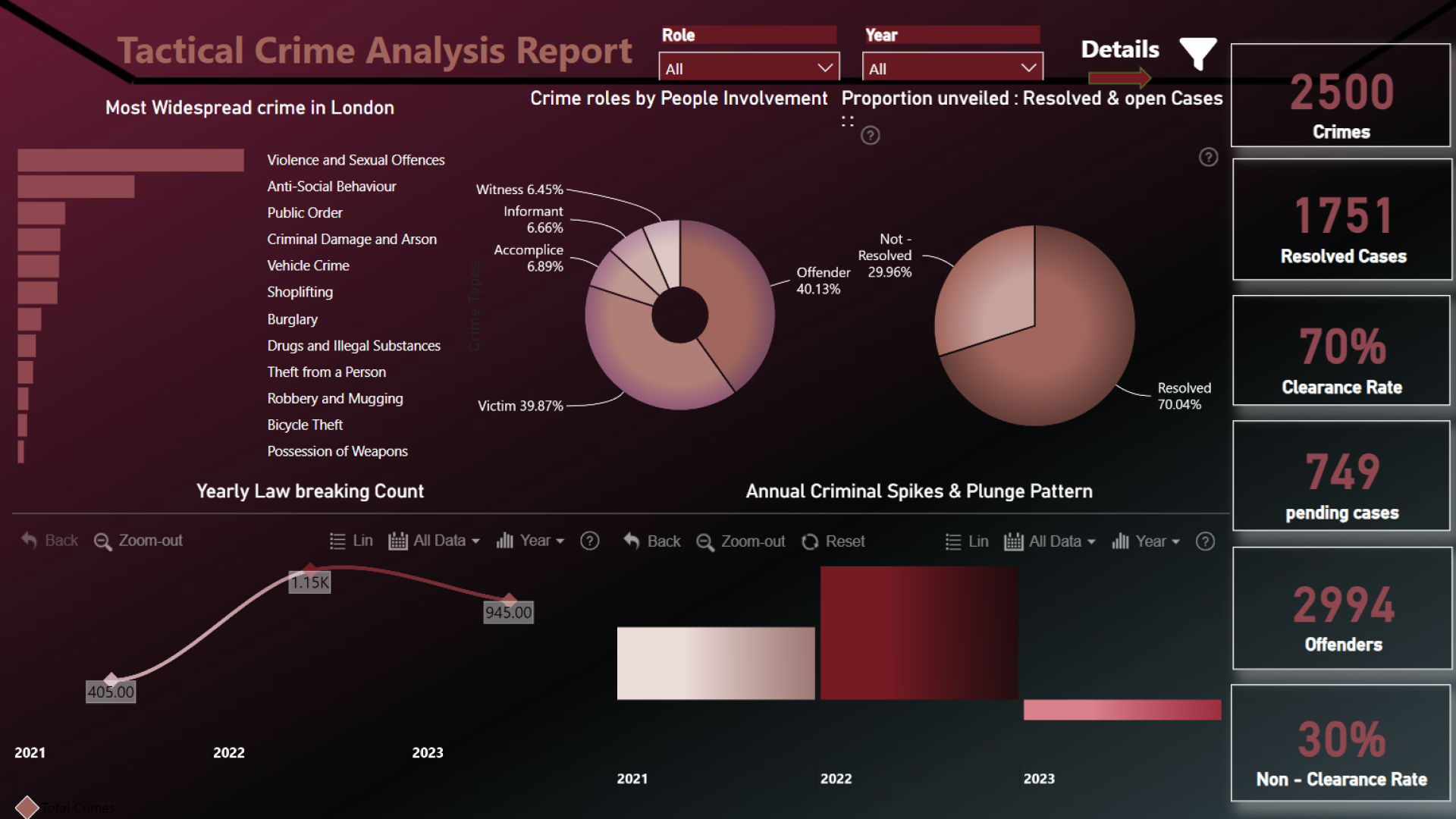Open help icon in Annual Criminal Spikes toolbar
Screen dimensions: 1456x819
click(x=1205, y=541)
